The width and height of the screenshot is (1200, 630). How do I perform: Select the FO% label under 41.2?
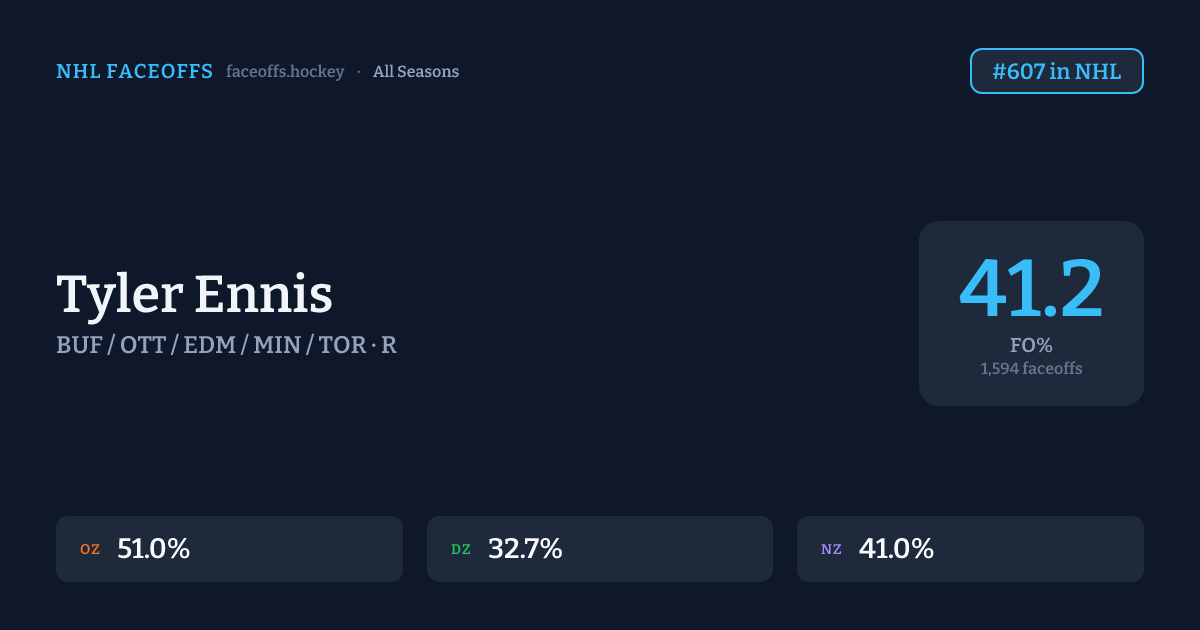coord(1031,345)
